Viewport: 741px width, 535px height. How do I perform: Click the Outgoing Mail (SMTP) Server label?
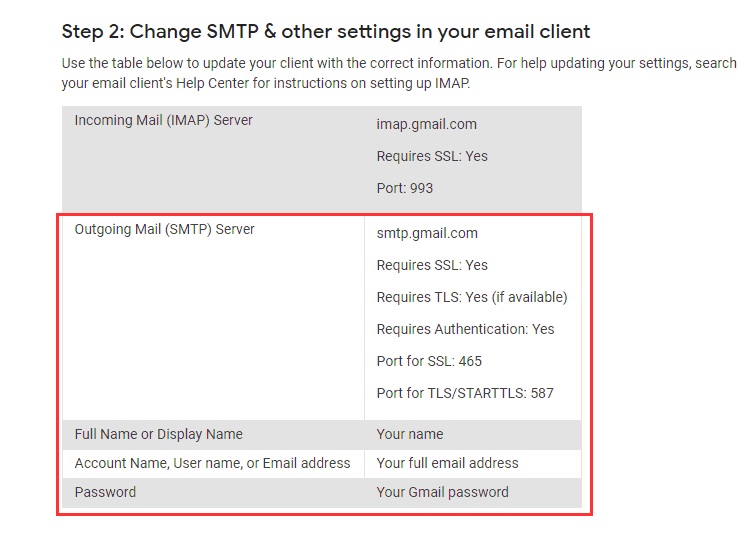tap(164, 229)
